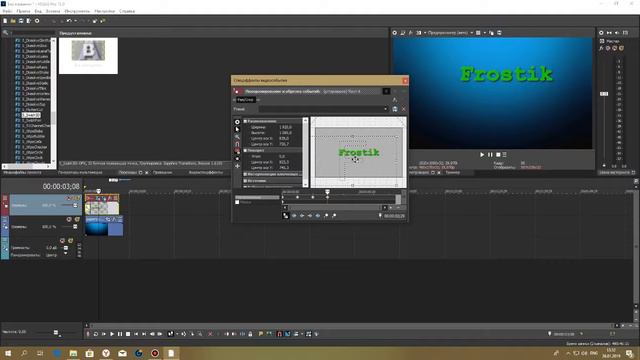This screenshot has height=360, width=640.
Task: Open the Справка menu
Action: coord(127,11)
